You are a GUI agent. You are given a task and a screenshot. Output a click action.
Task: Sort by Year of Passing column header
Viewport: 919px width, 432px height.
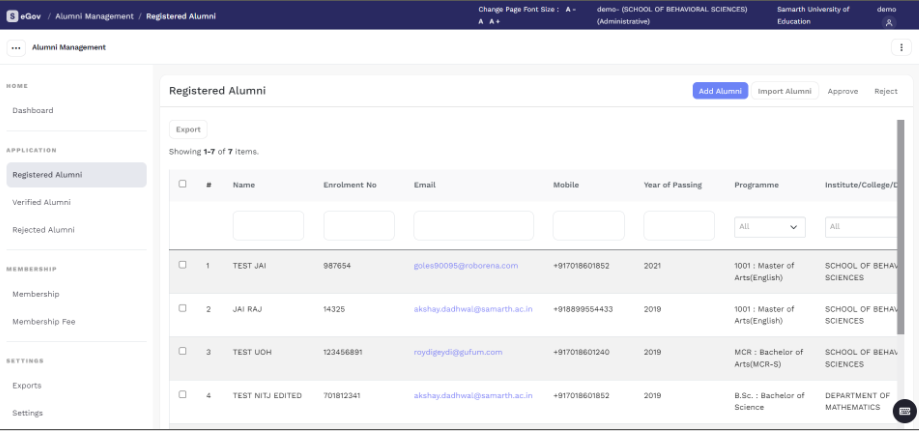[673, 185]
